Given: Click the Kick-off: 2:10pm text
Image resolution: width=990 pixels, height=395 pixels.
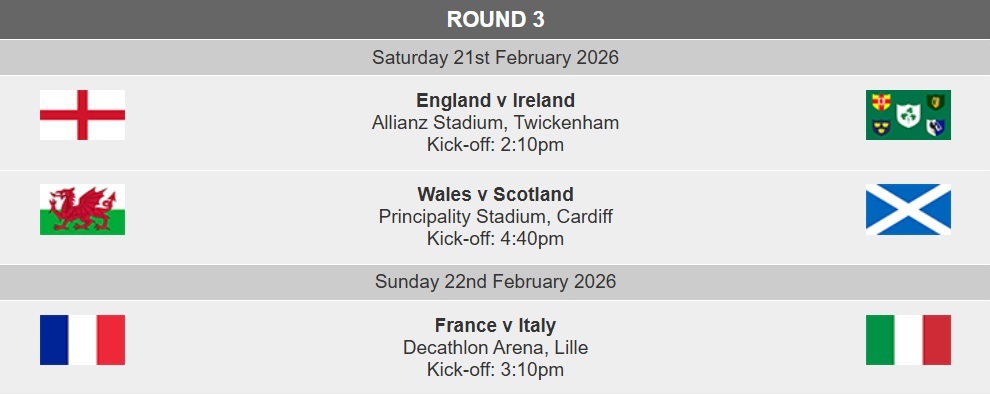Looking at the screenshot, I should pyautogui.click(x=495, y=144).
